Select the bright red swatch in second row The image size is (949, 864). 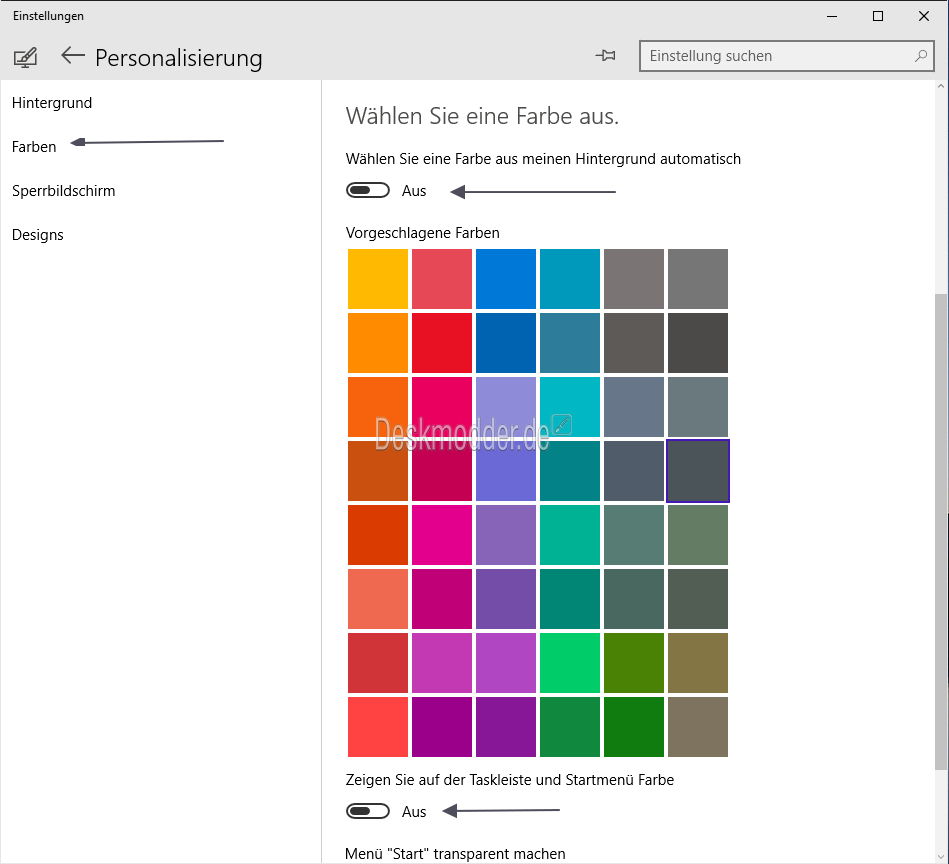442,343
